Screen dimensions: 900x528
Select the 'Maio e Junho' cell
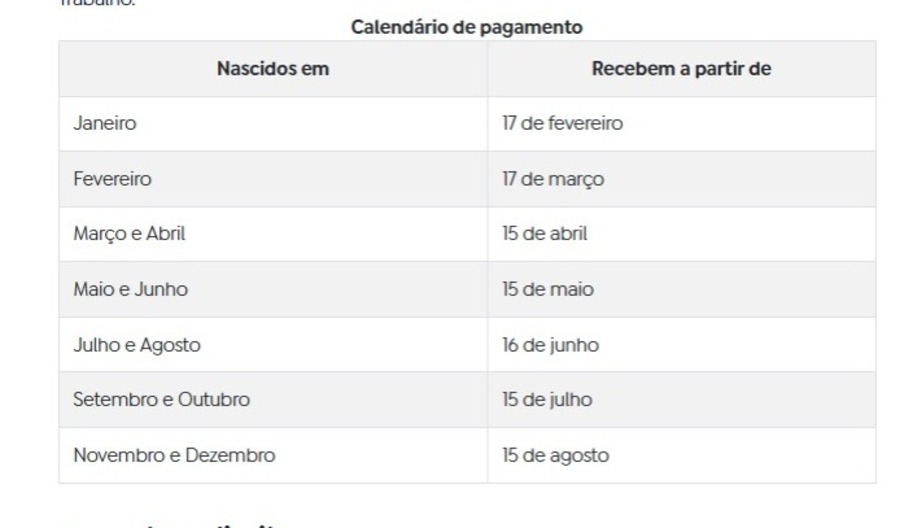point(273,289)
